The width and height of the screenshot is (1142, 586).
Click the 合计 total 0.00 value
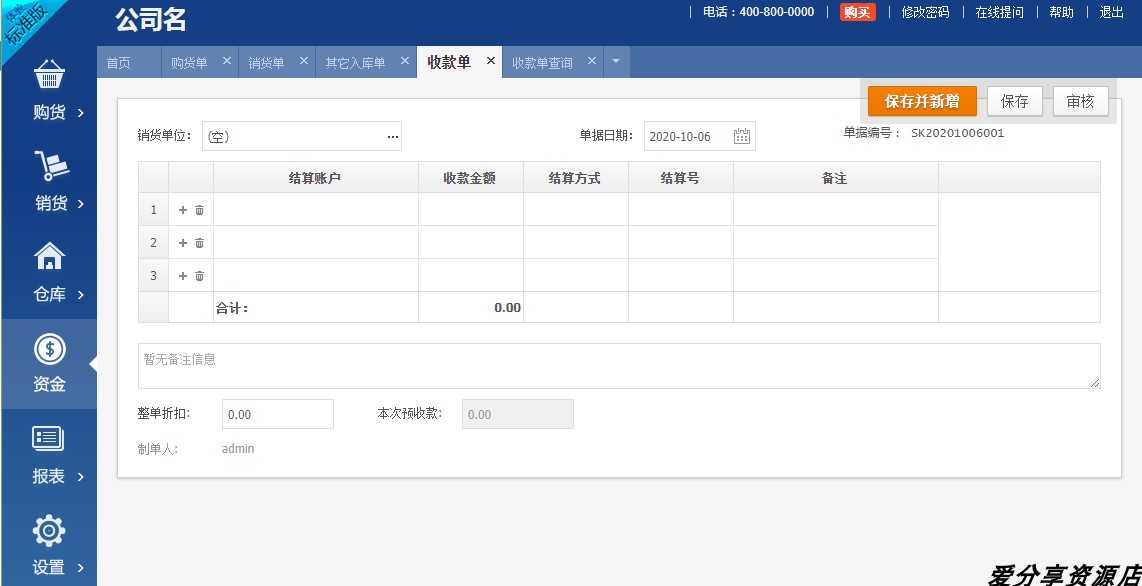tap(507, 307)
